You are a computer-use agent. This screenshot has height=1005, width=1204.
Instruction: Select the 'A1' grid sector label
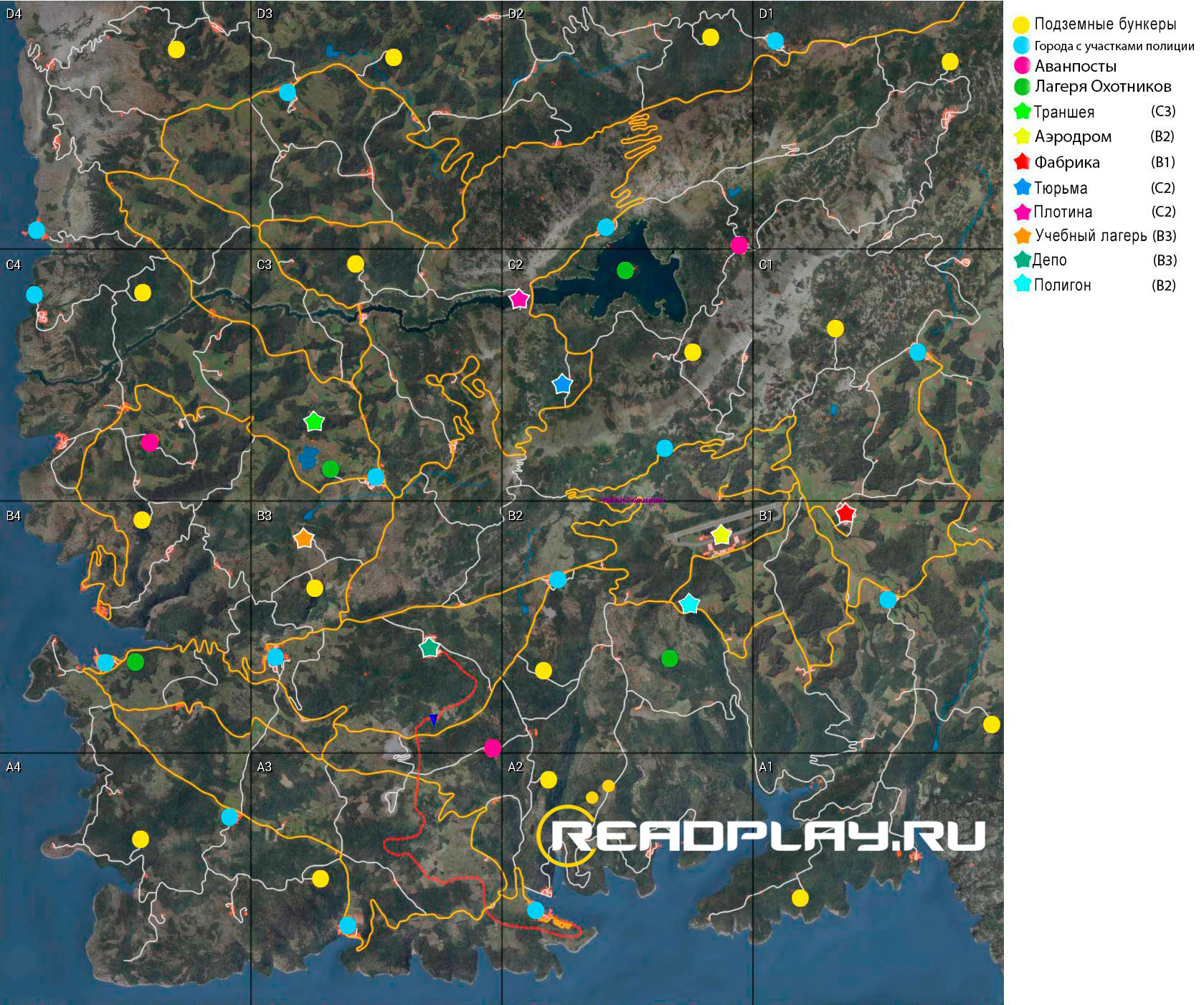766,767
